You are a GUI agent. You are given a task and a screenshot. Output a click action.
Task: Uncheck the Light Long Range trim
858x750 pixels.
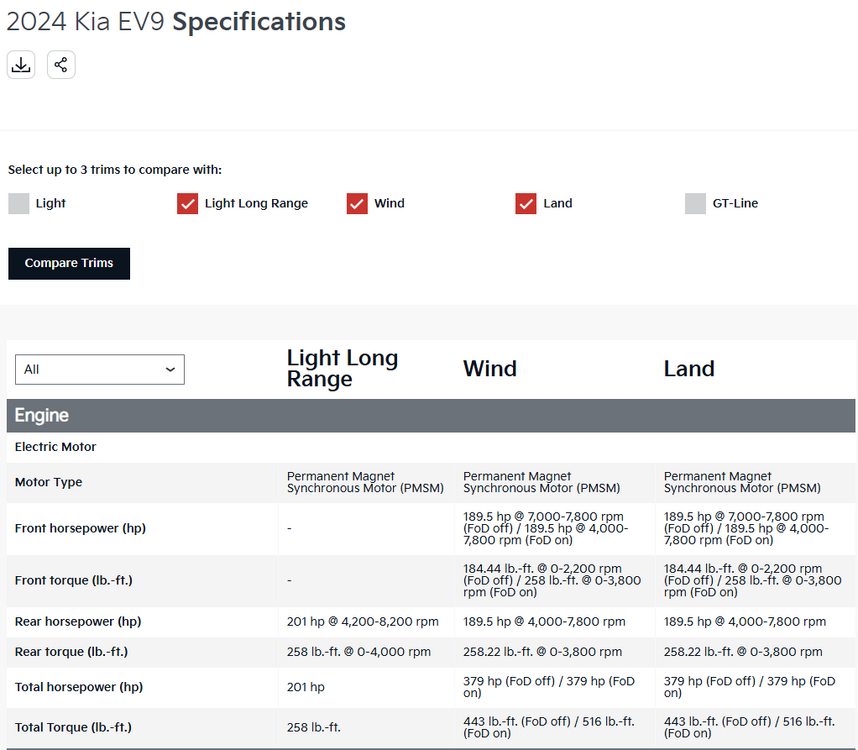(188, 204)
